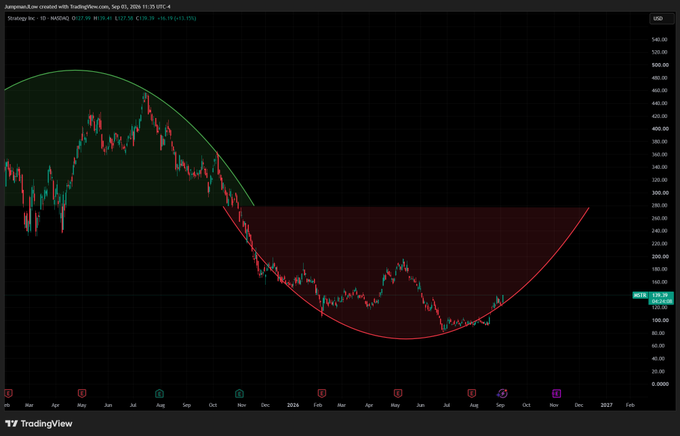Image resolution: width=680 pixels, height=436 pixels.
Task: Click the purple circular event icon above Sep 2026
Action: point(502,393)
